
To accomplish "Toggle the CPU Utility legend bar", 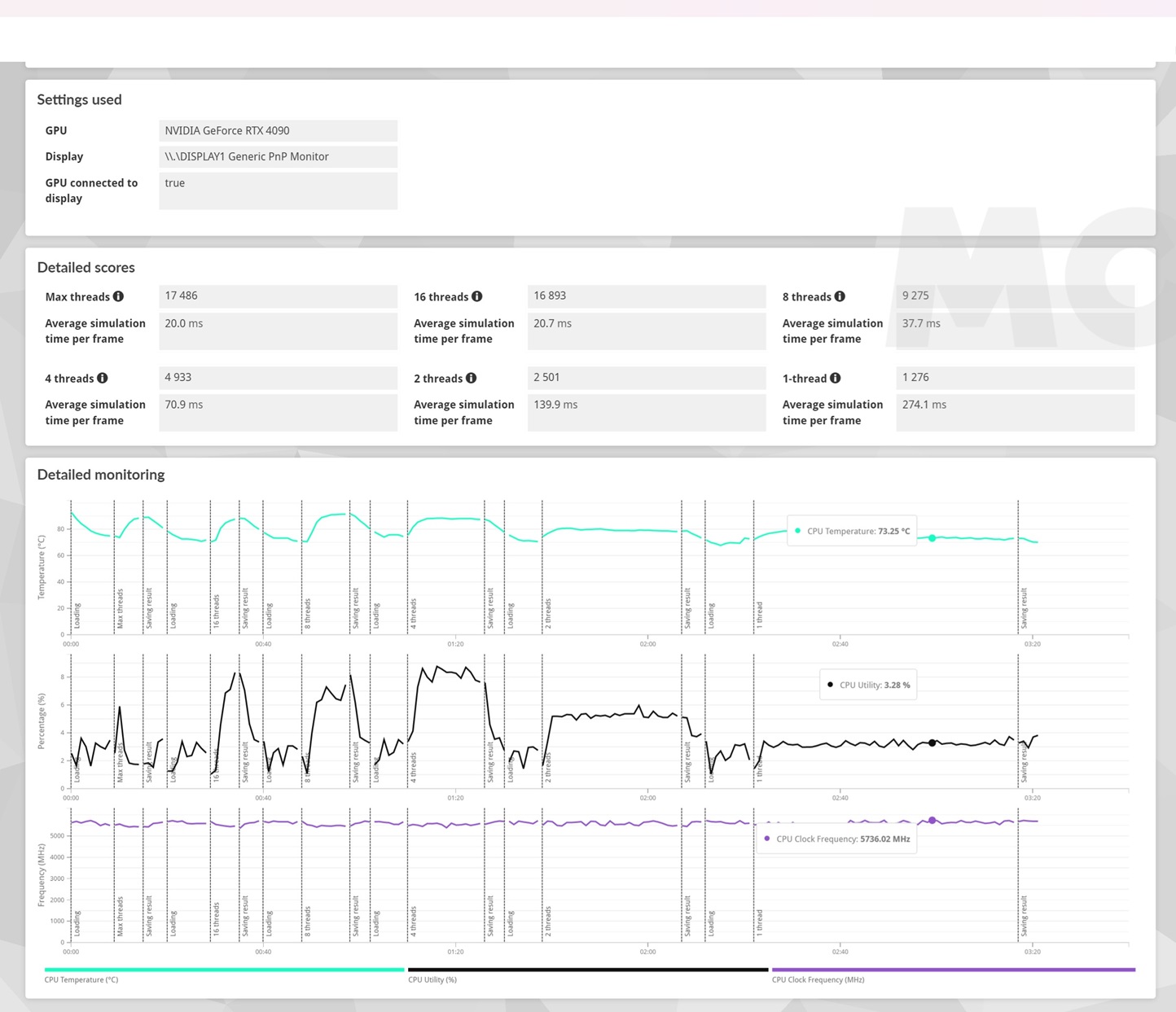I will 587,970.
